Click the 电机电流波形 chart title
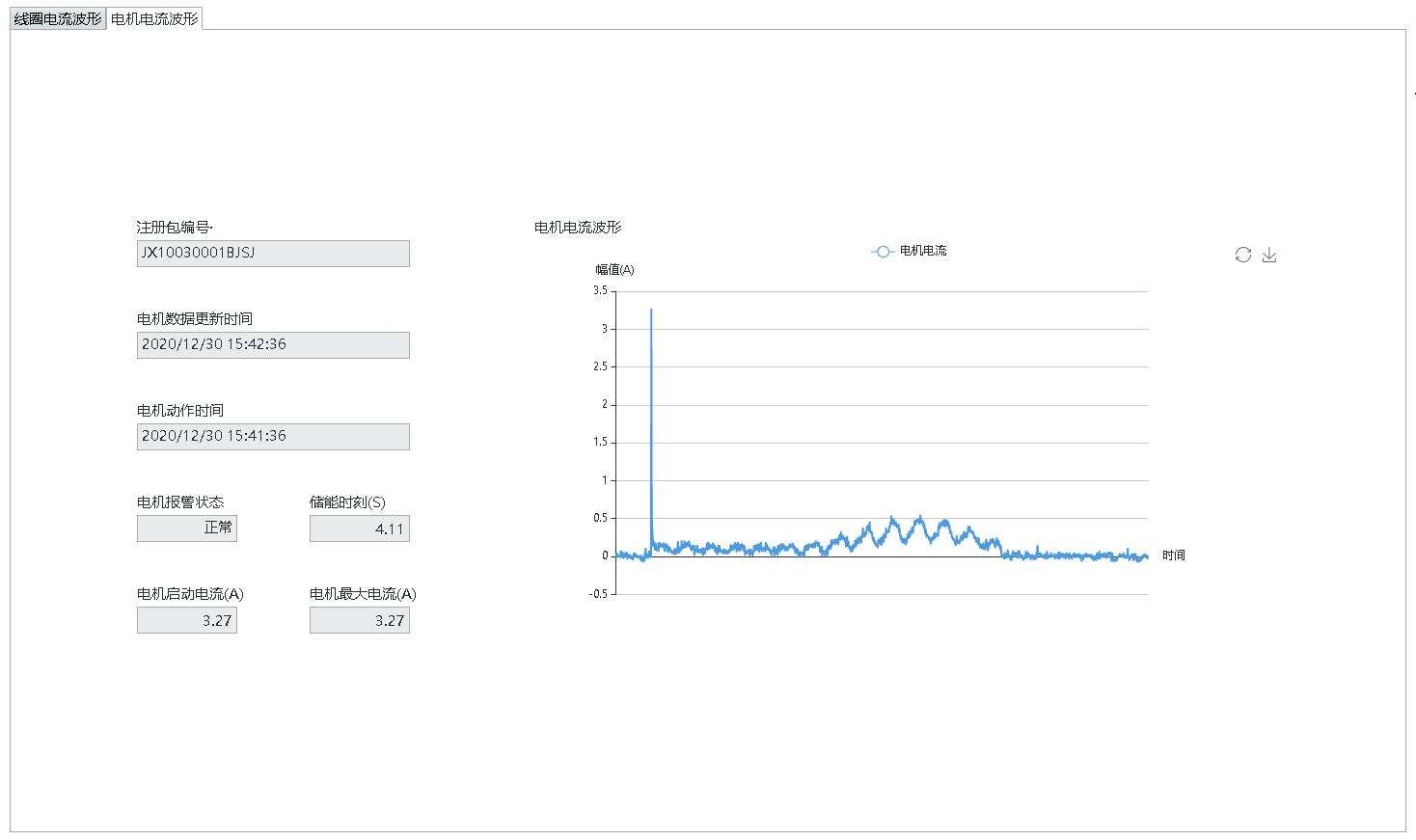Screen dimensions: 1416x840 click(x=578, y=228)
